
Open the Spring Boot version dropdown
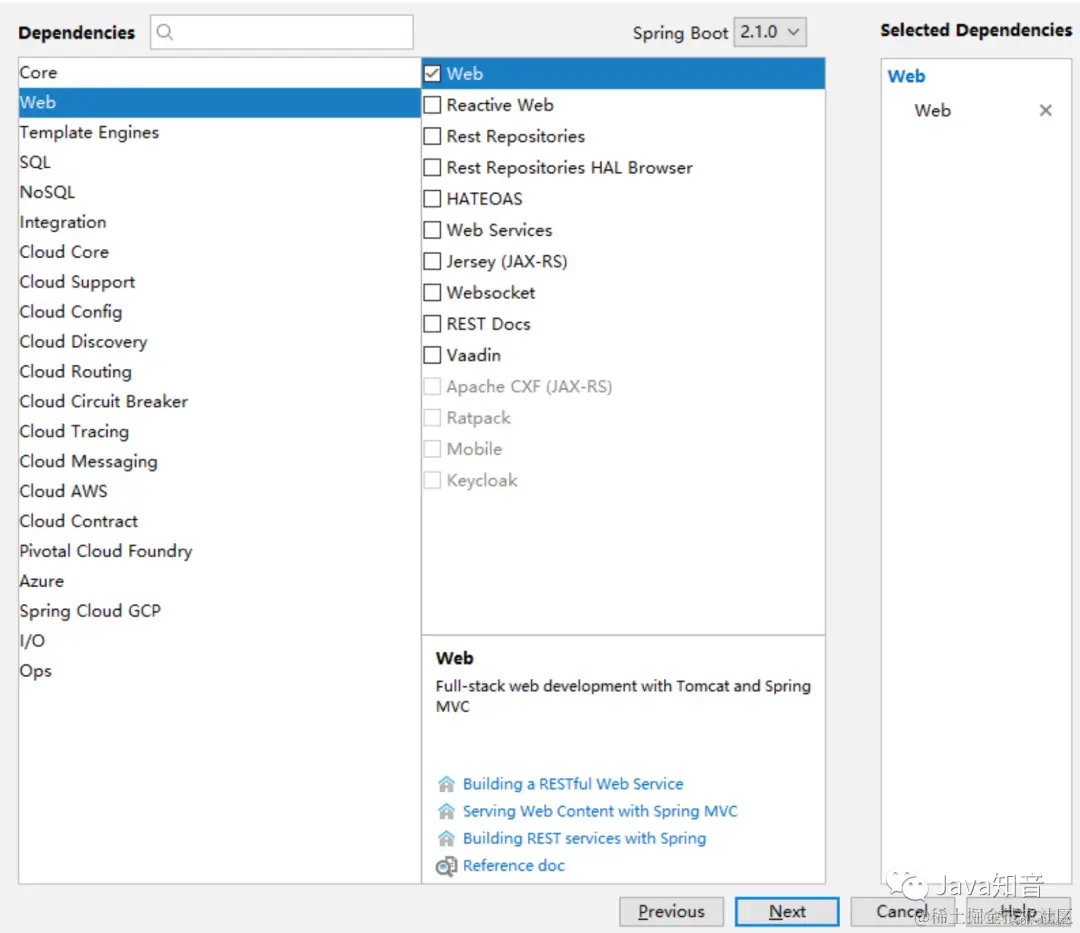770,32
